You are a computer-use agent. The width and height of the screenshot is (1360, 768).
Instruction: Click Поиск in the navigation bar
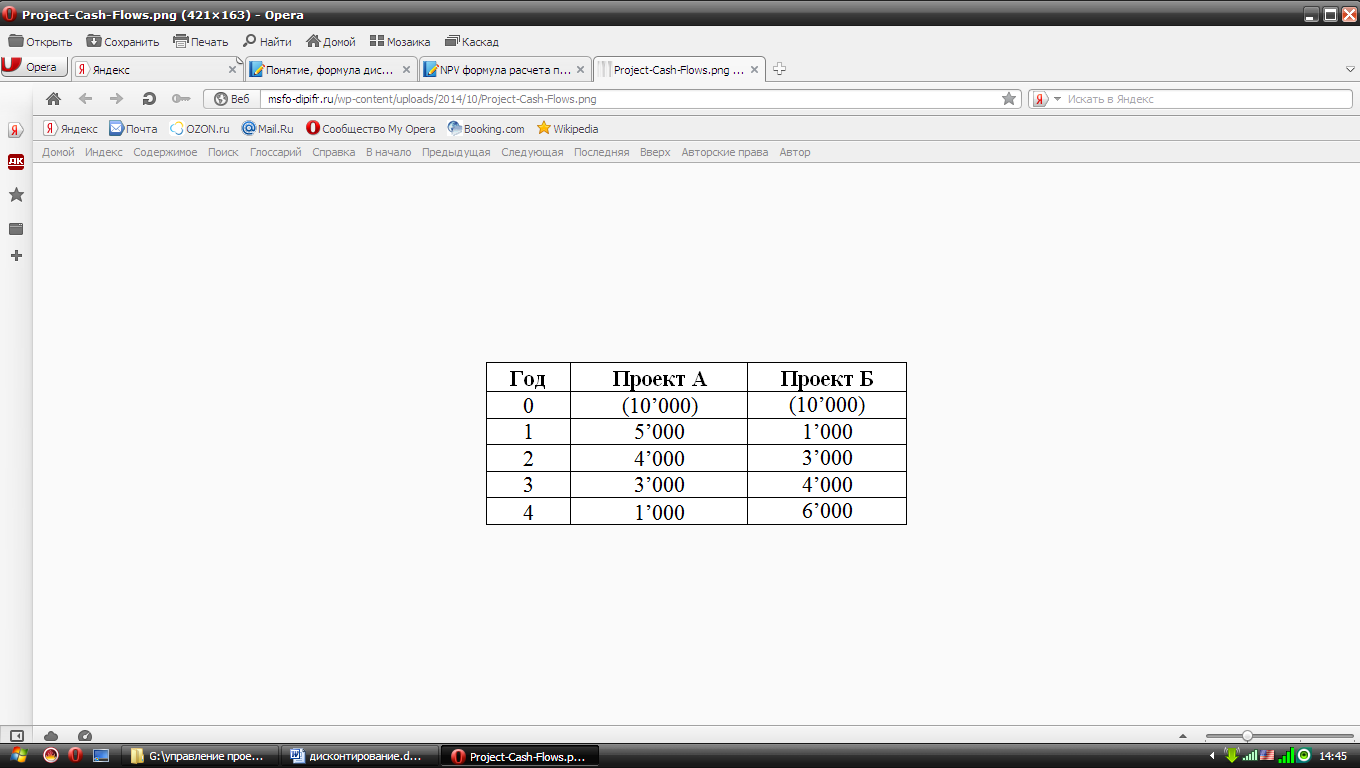[x=223, y=152]
